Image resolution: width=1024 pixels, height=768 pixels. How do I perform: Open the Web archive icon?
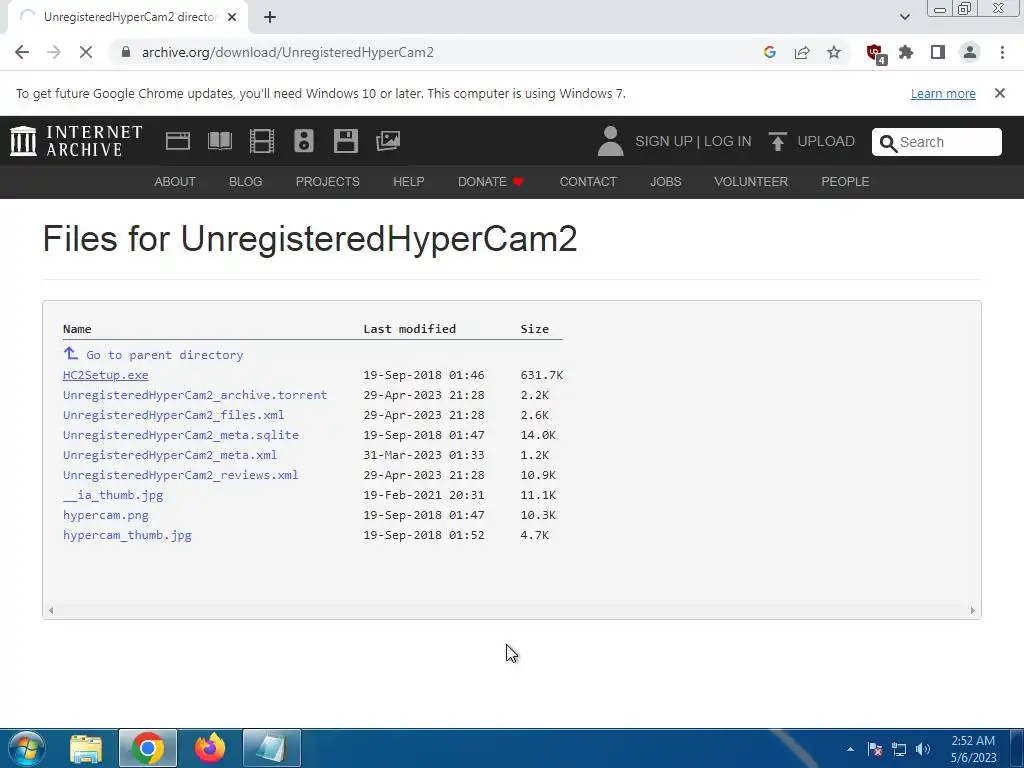coord(178,141)
